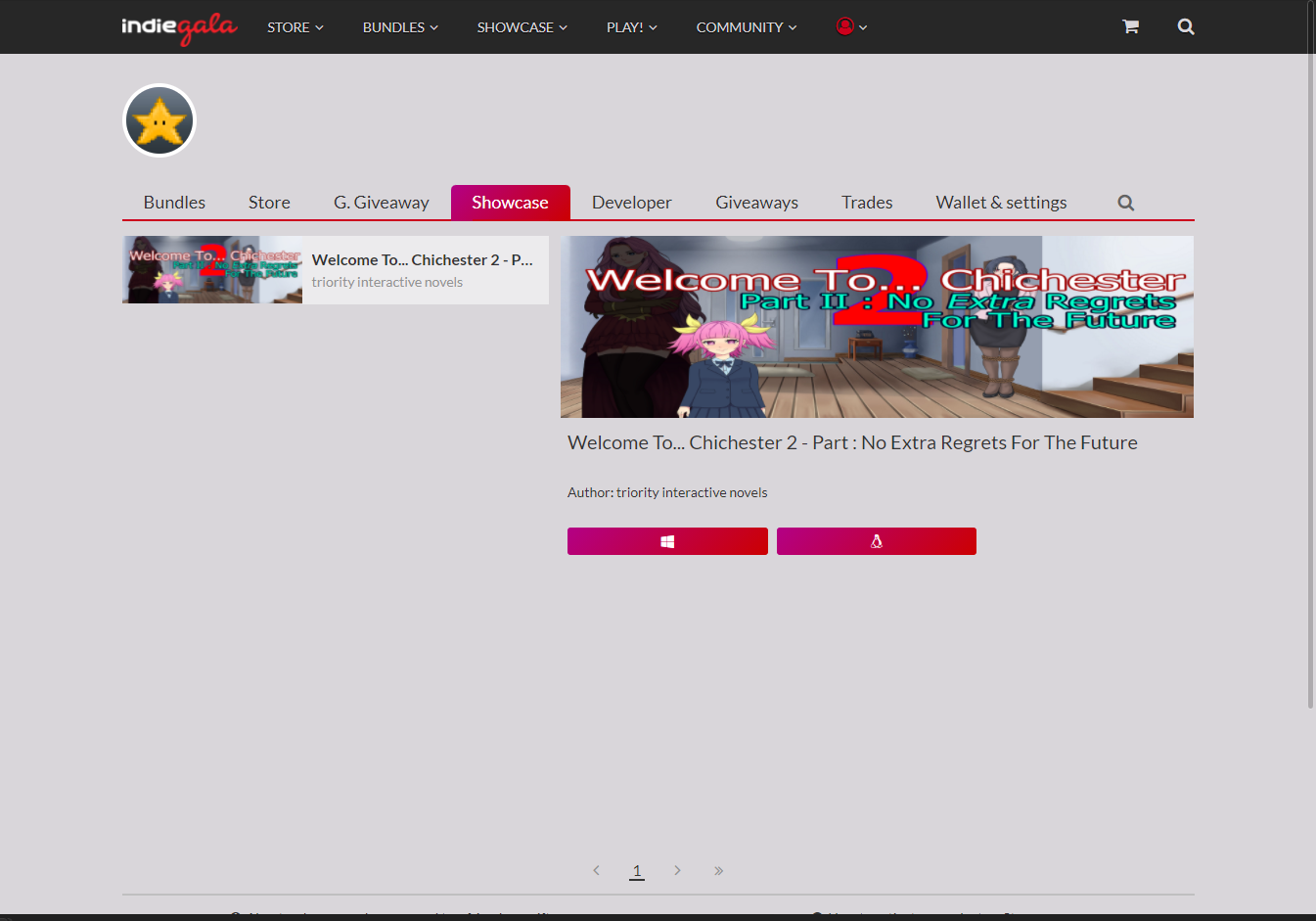This screenshot has width=1316, height=921.
Task: Click 'triority interactive novels' in list item
Action: (x=387, y=282)
